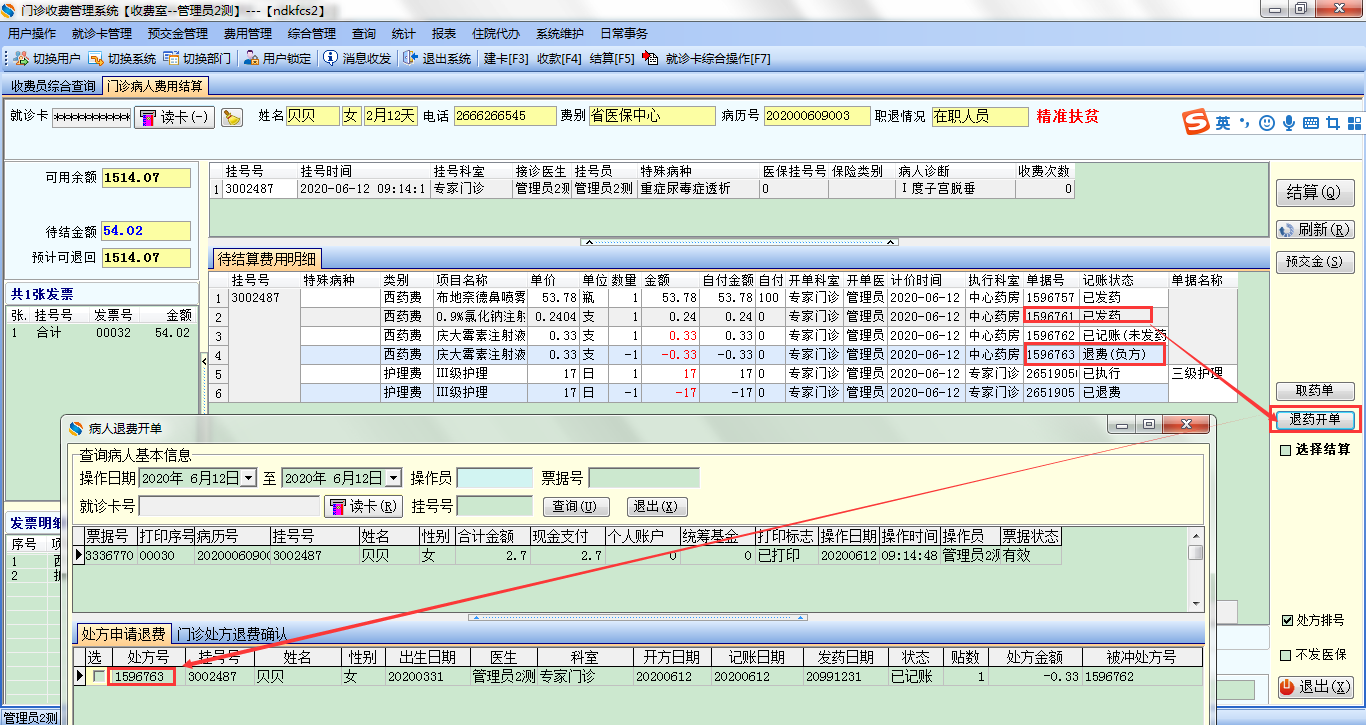Enable the 不发医保 checkbox
Image resolution: width=1366 pixels, height=725 pixels.
click(x=1286, y=655)
